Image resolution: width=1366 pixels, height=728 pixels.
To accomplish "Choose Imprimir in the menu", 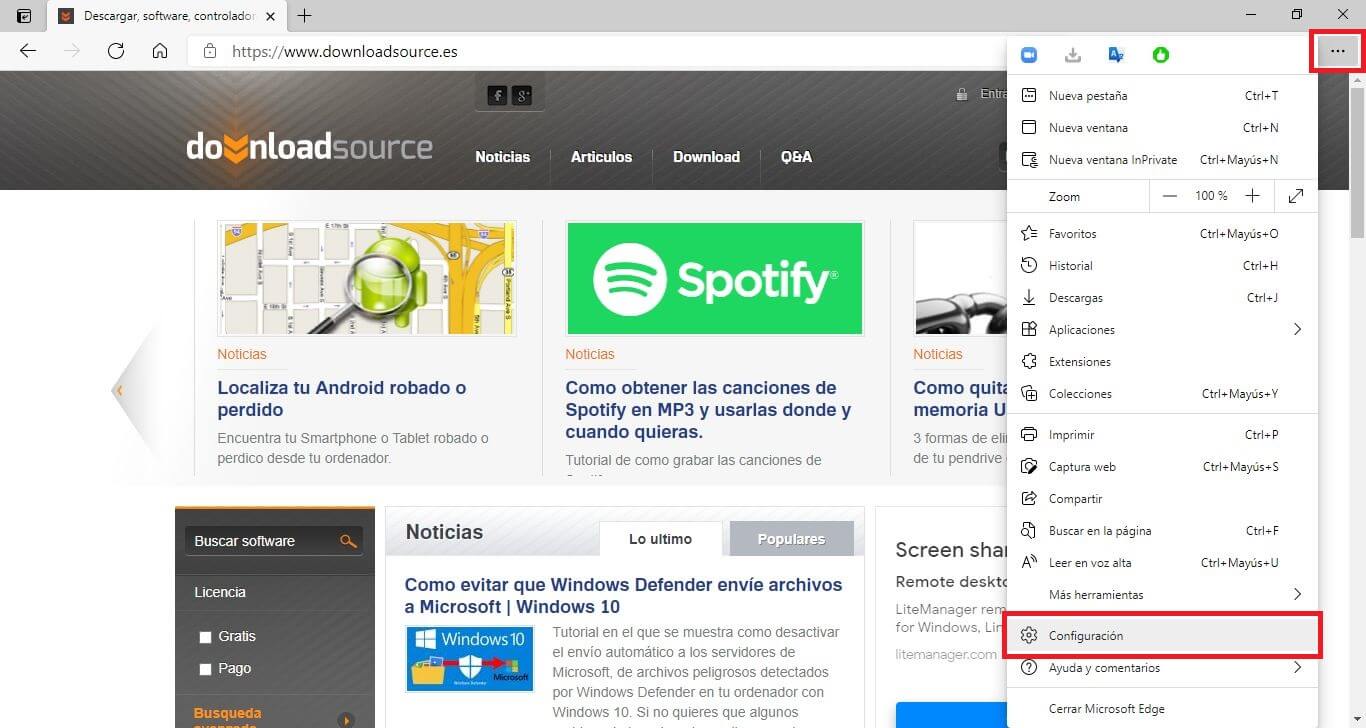I will (1162, 435).
